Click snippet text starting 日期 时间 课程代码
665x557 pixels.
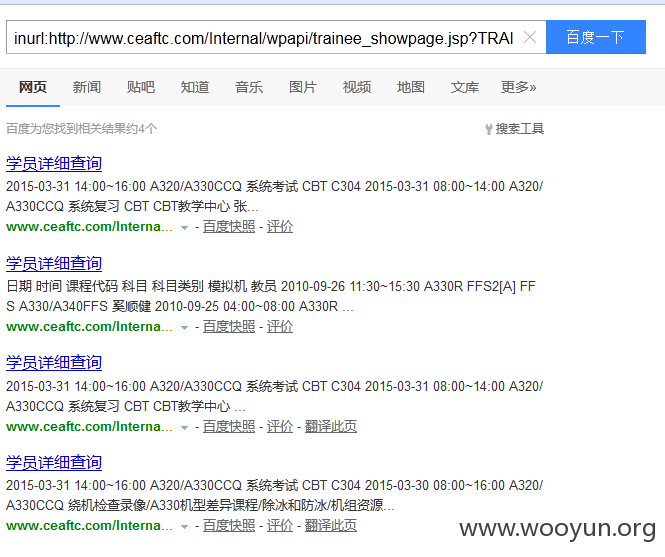pos(271,296)
